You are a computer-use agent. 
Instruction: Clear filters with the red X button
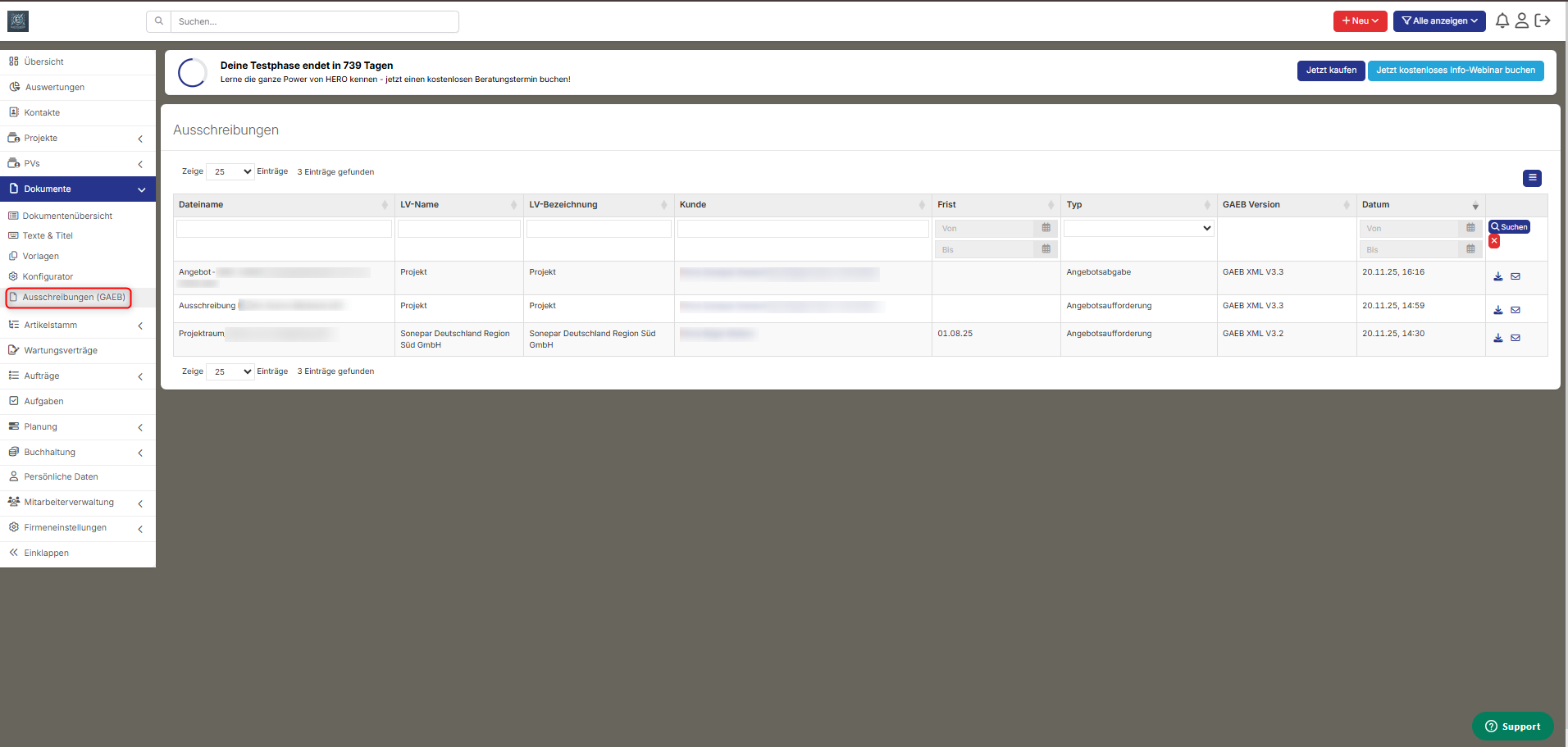[1494, 241]
